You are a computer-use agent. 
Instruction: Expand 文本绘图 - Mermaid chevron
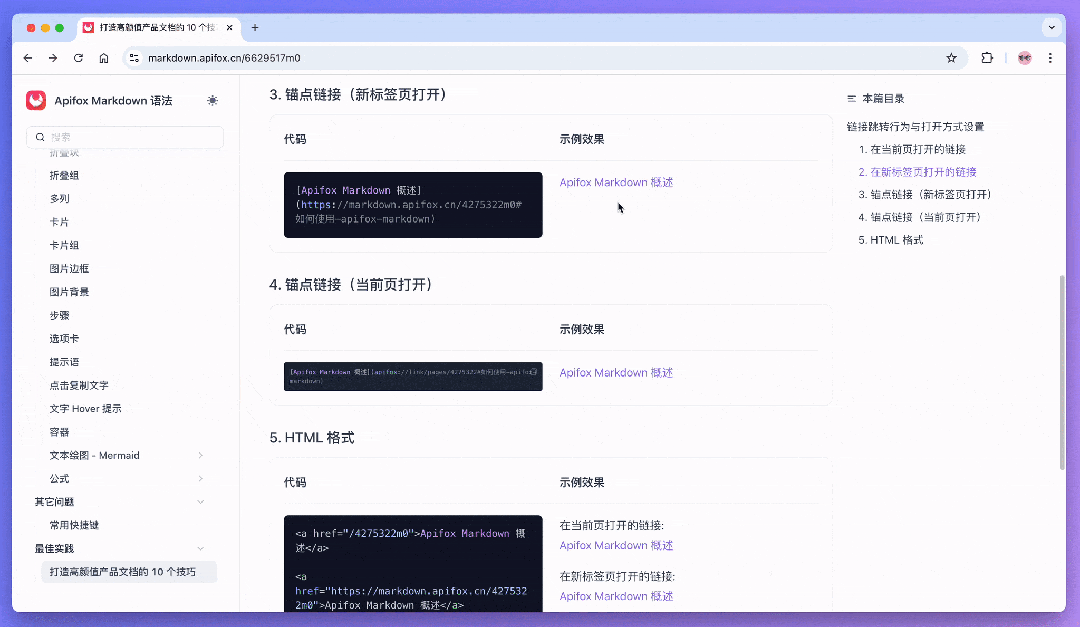[x=200, y=455]
